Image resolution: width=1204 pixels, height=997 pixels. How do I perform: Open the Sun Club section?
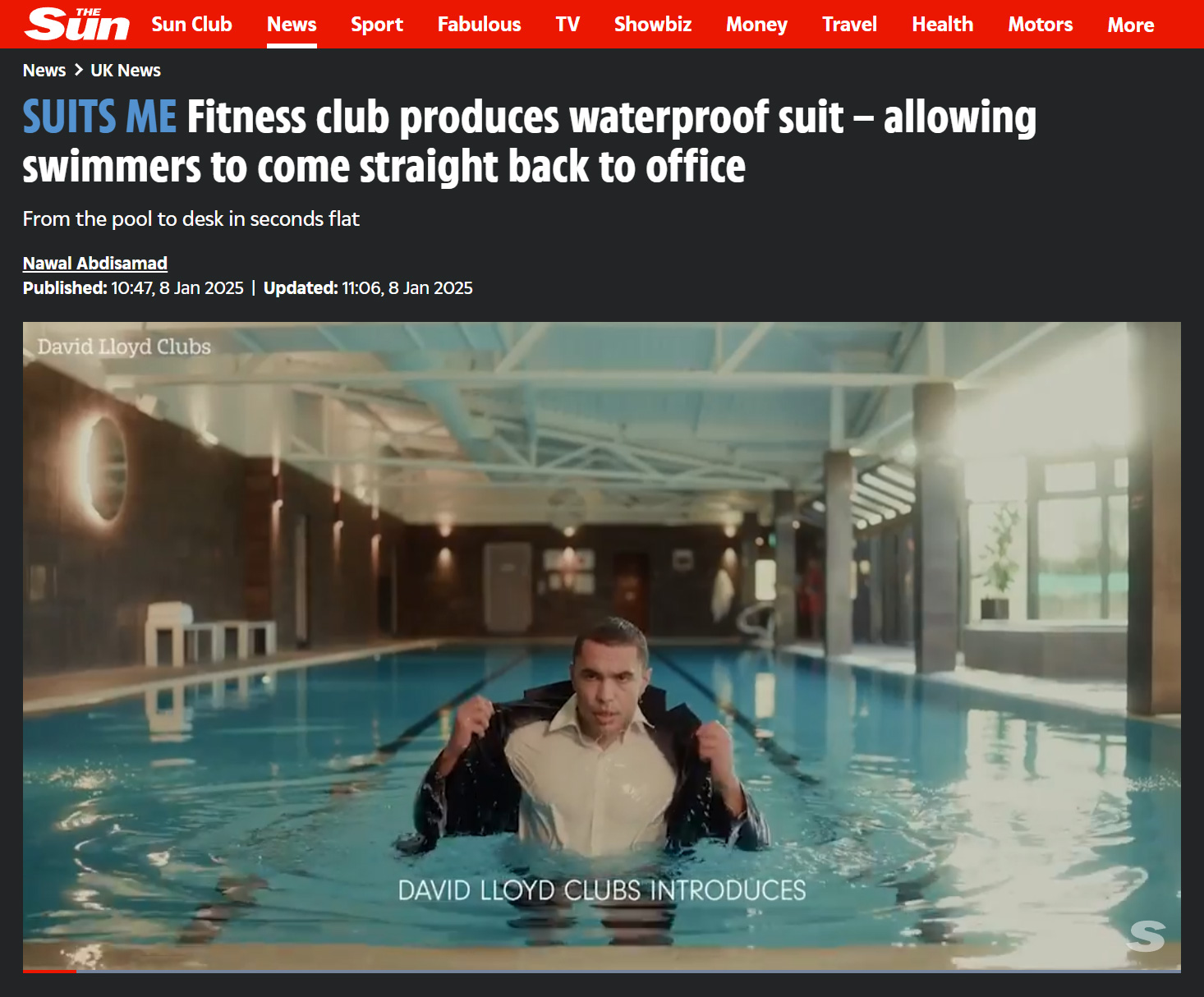click(191, 25)
